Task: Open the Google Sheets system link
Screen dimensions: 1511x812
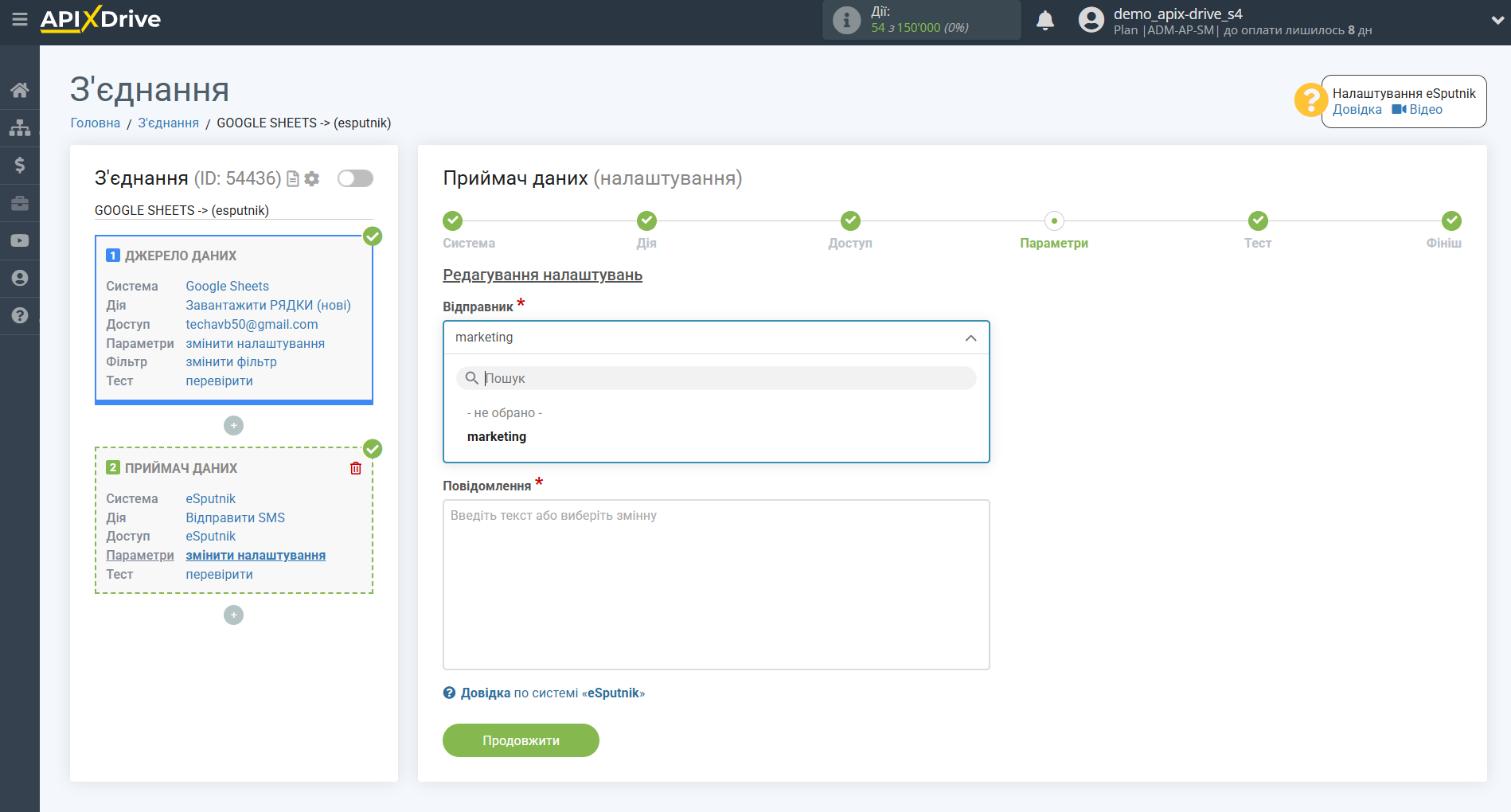Action: 227,287
